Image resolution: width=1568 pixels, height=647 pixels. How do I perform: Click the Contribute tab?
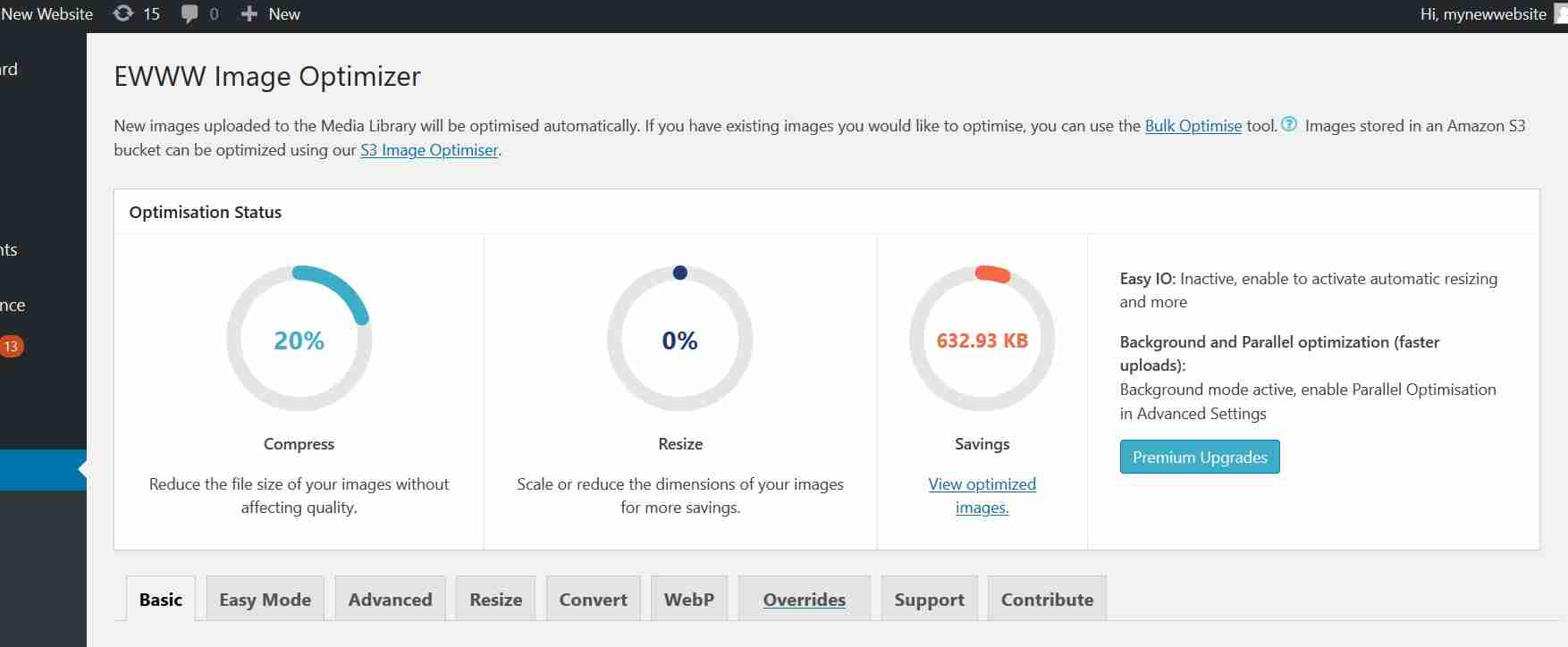1047,598
